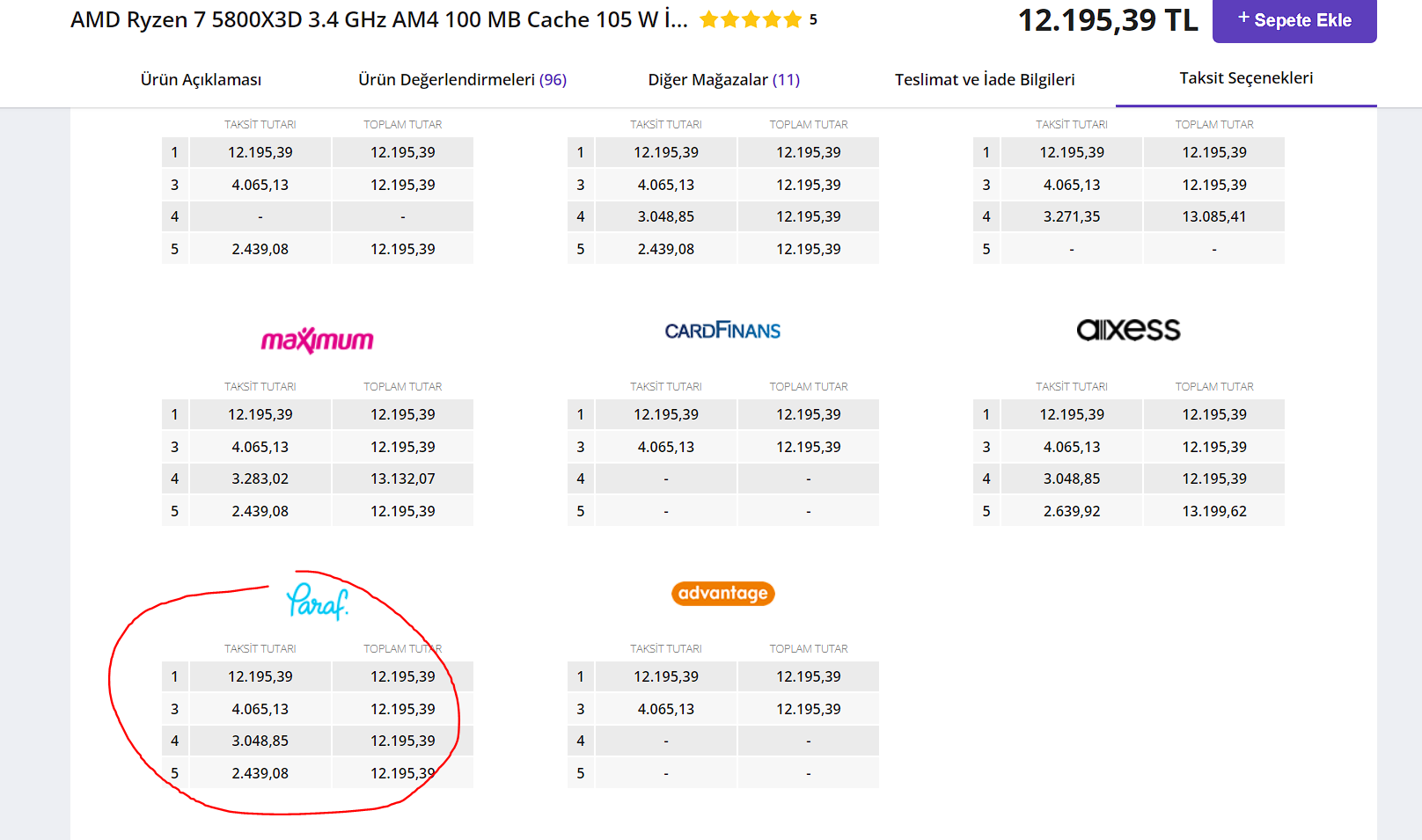Click the five-star product rating

751,19
